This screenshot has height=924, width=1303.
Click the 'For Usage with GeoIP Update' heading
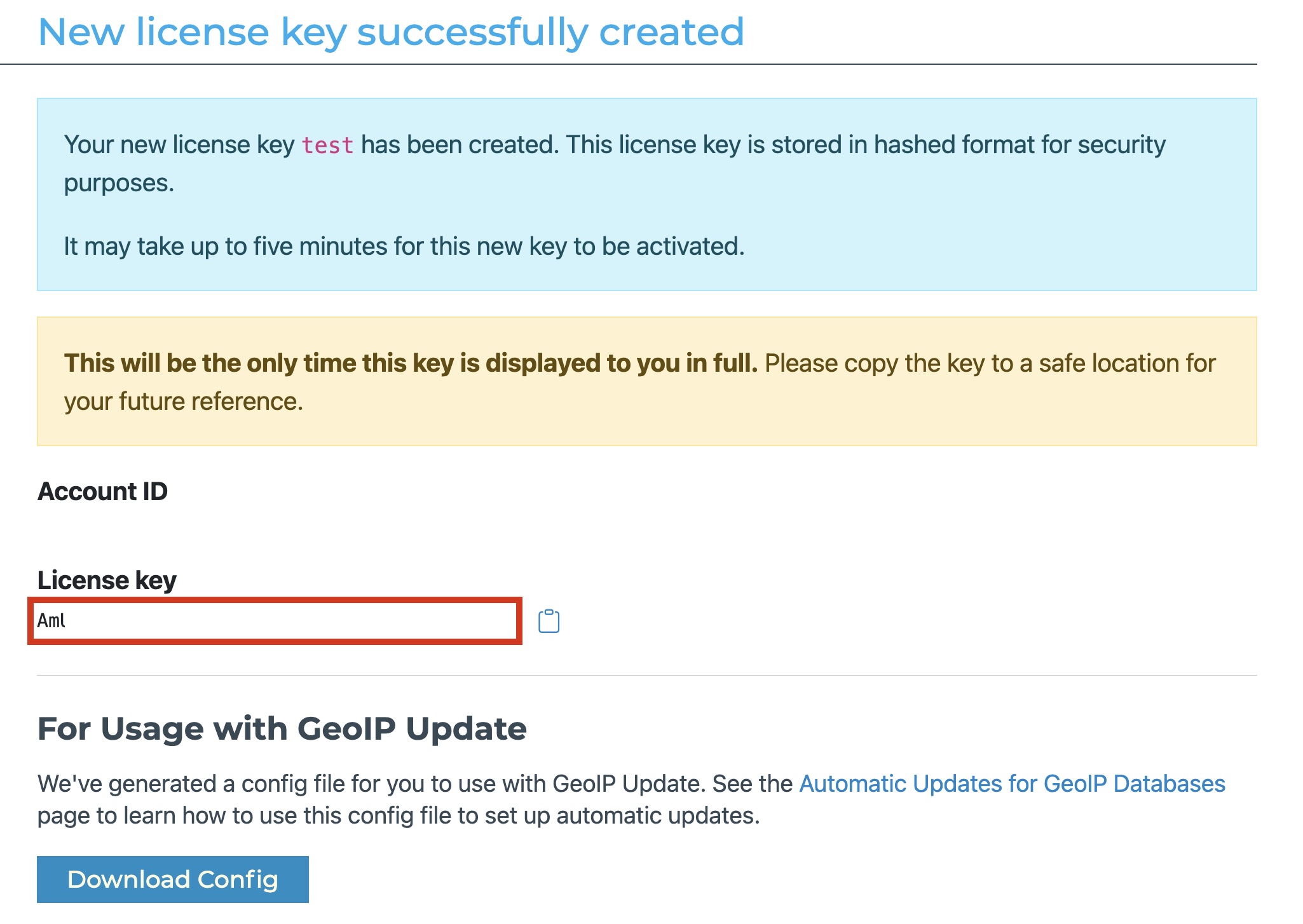click(282, 728)
